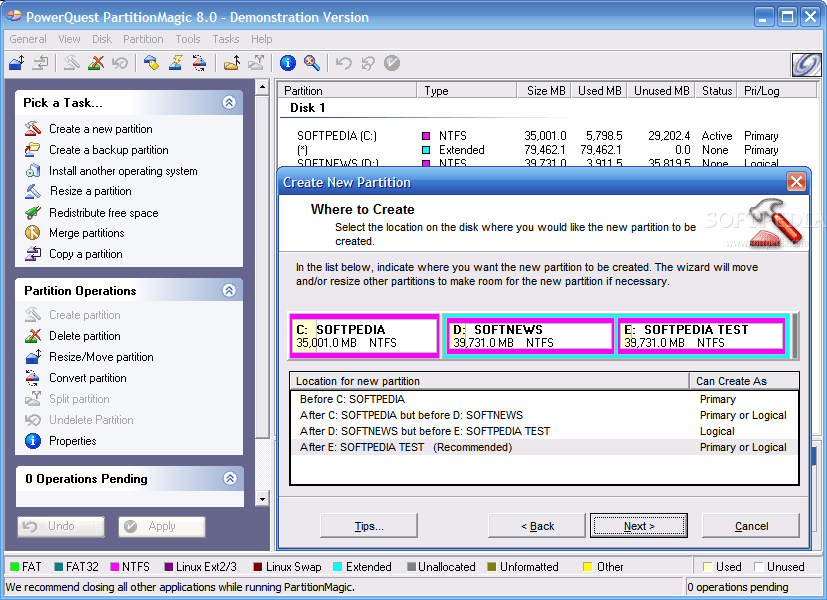The height and width of the screenshot is (600, 827).
Task: Click the blue Properties info toolbar icon
Action: pyautogui.click(x=287, y=63)
